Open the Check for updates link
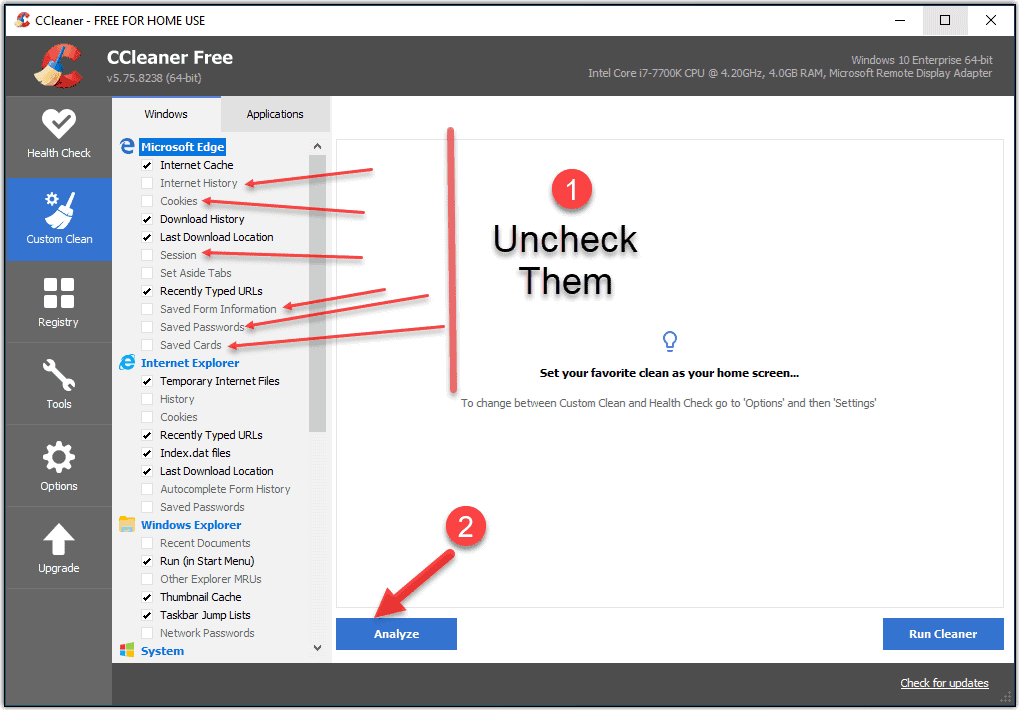Screen dimensions: 1020x711 point(944,682)
